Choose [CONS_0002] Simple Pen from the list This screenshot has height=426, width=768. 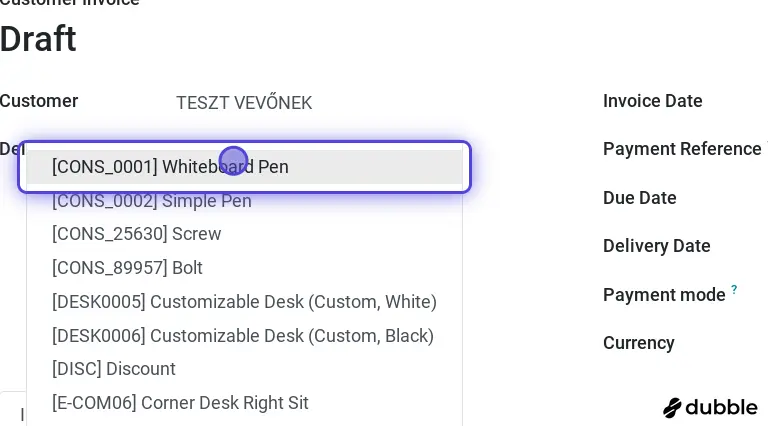[x=152, y=201]
